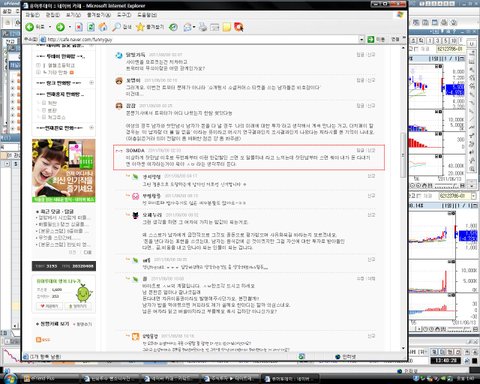This screenshot has height=384, width=480.
Task: Click the red magnifier toolbar icon
Action: click(x=239, y=27)
